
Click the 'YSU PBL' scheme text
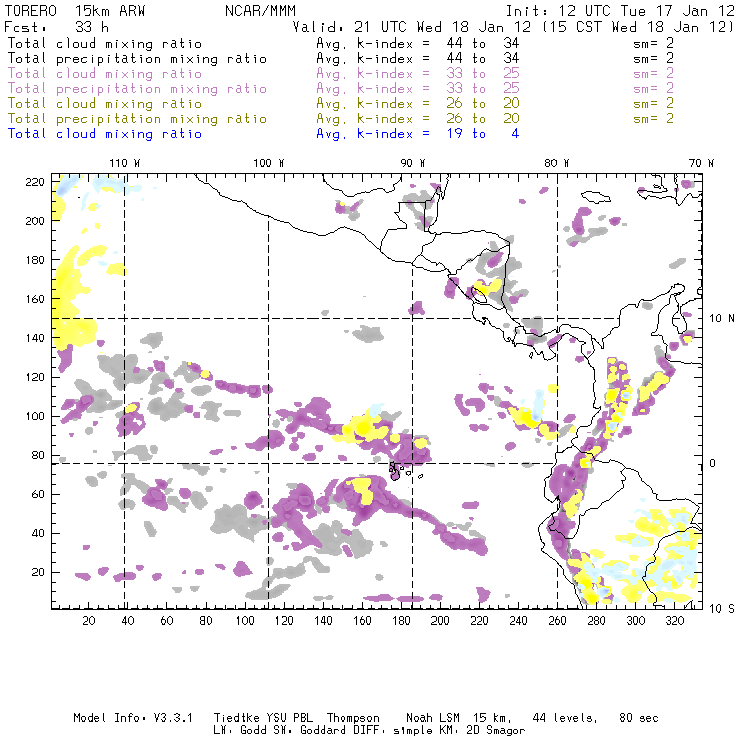coord(289,718)
